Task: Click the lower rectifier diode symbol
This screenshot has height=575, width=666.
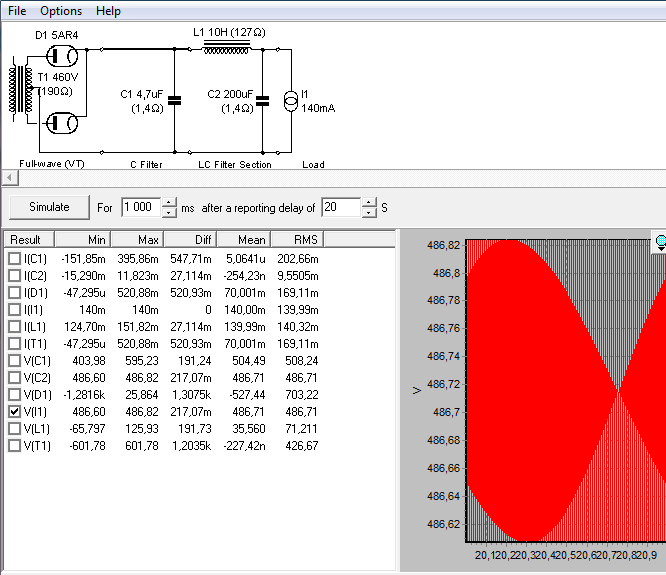Action: pyautogui.click(x=62, y=123)
